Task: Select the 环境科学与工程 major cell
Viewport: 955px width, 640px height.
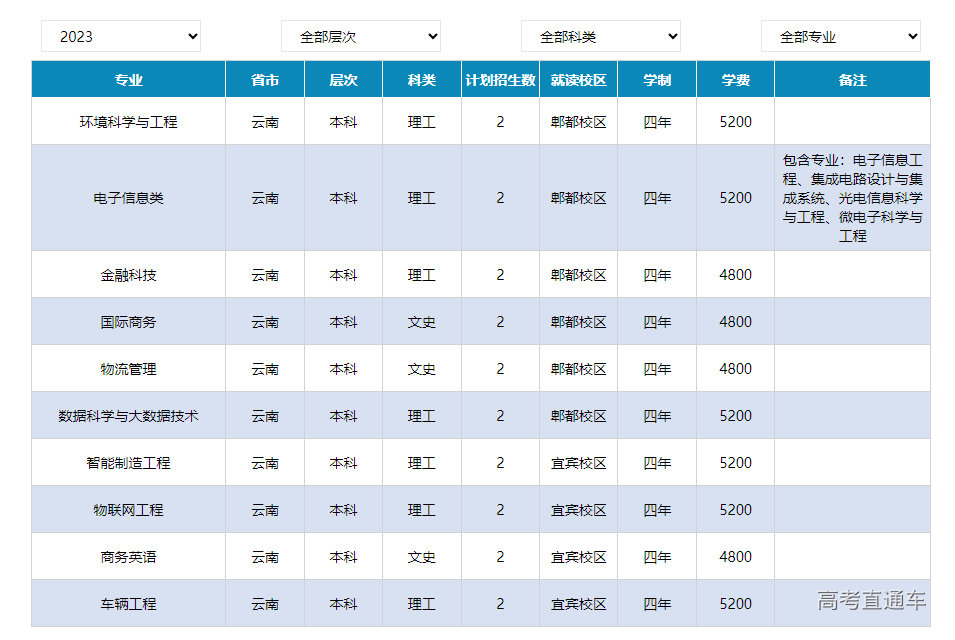Action: [x=128, y=122]
